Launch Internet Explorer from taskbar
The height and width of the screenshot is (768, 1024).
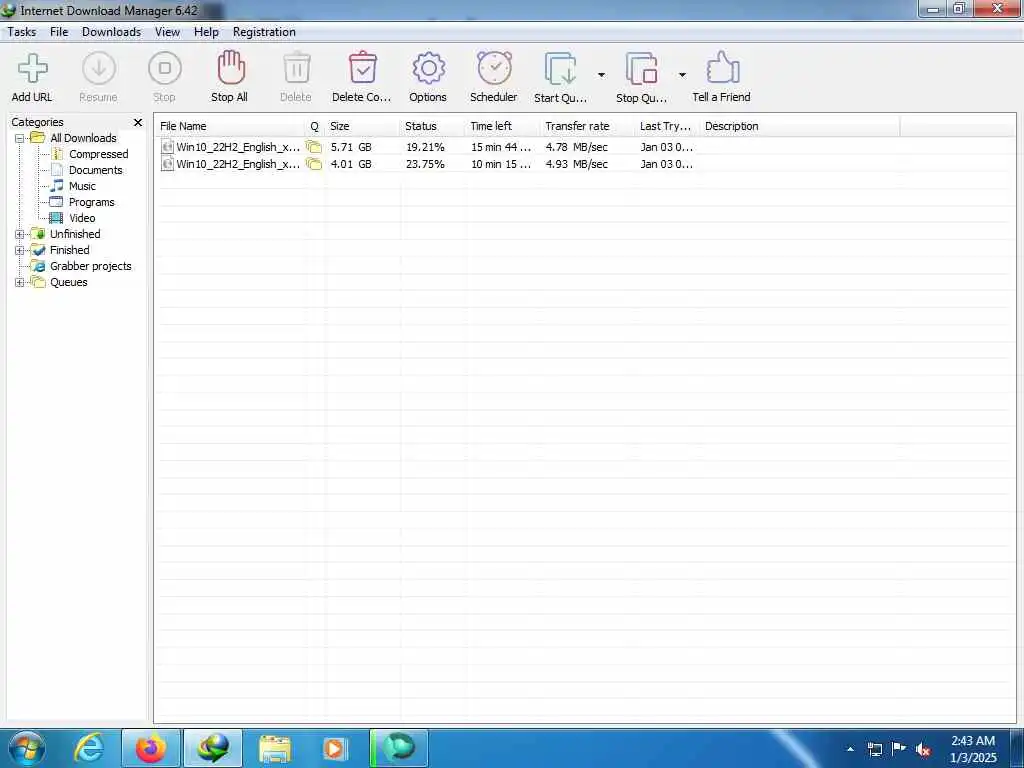coord(89,748)
